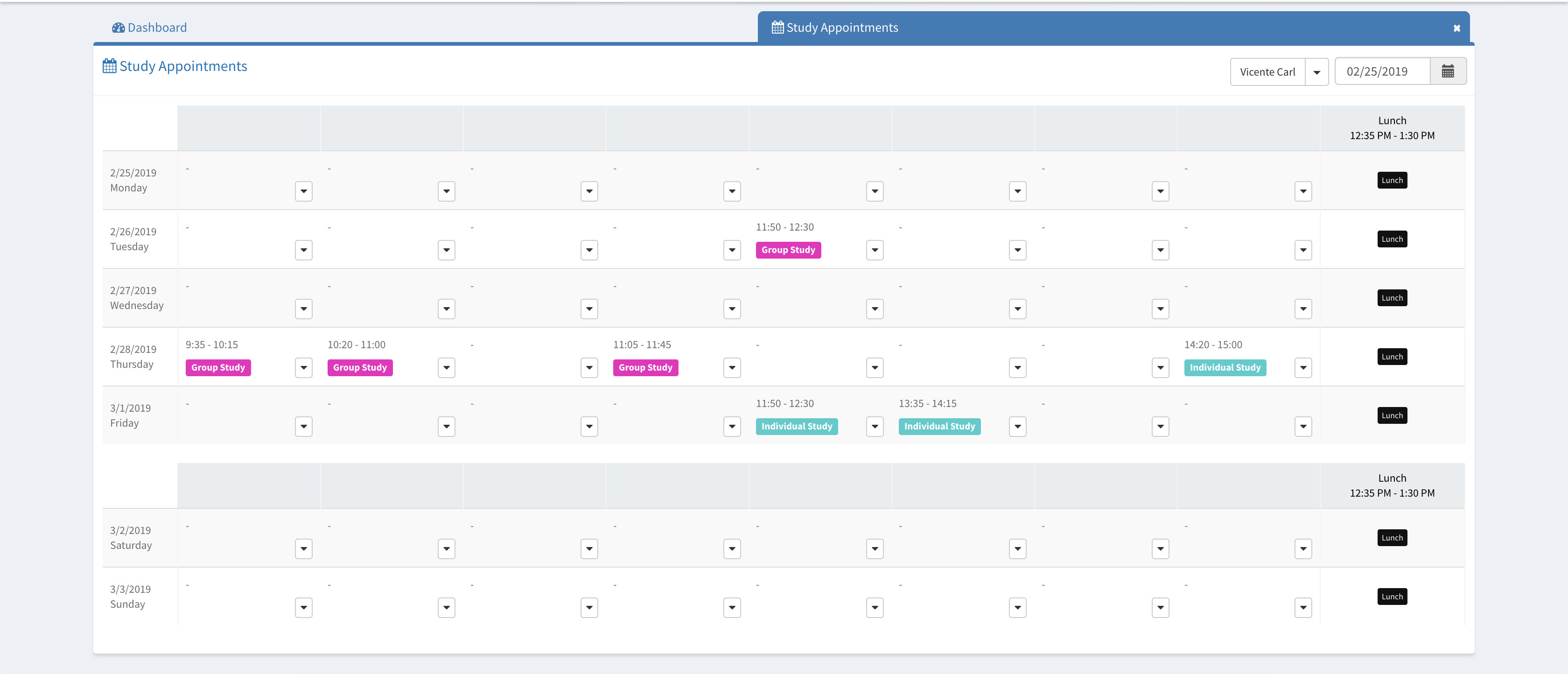
Task: Click the 02/25/2019 date input
Action: [1382, 72]
